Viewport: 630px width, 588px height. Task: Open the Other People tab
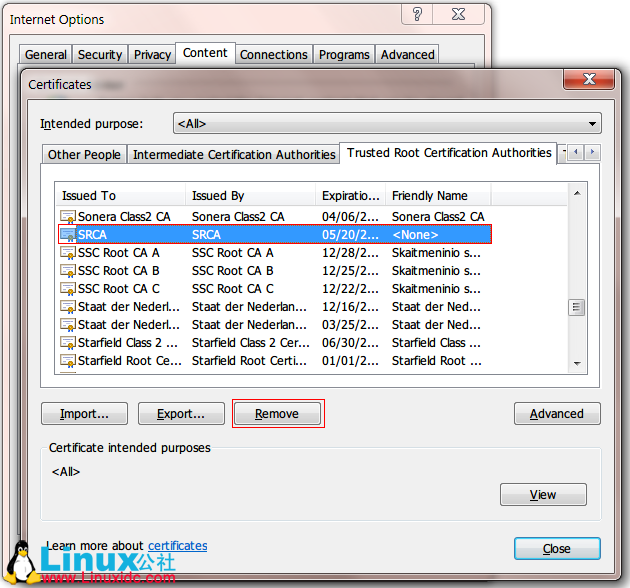coord(84,155)
